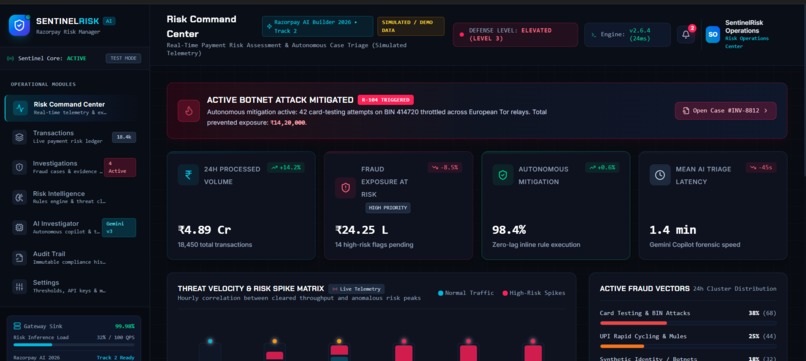Open Case #INV-8812

point(725,111)
